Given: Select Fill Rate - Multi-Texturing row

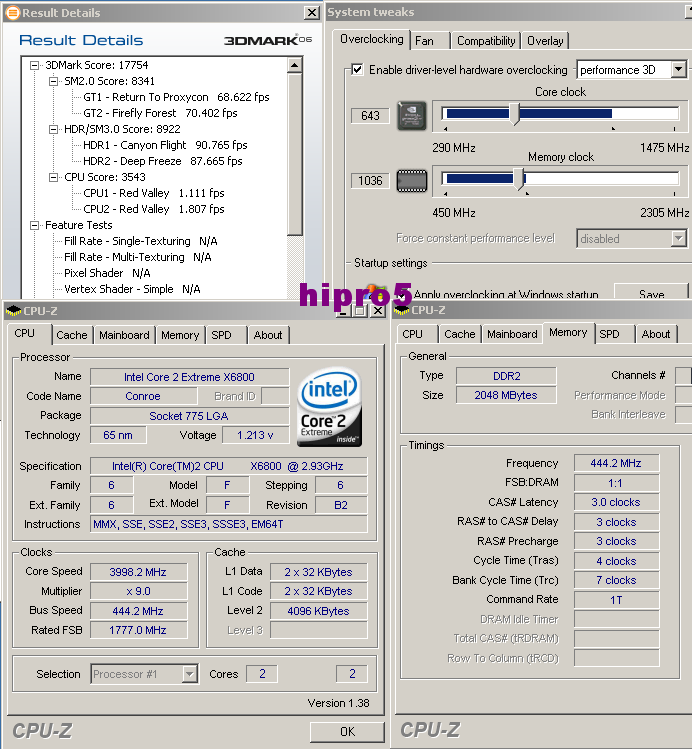Looking at the screenshot, I should coord(138,257).
